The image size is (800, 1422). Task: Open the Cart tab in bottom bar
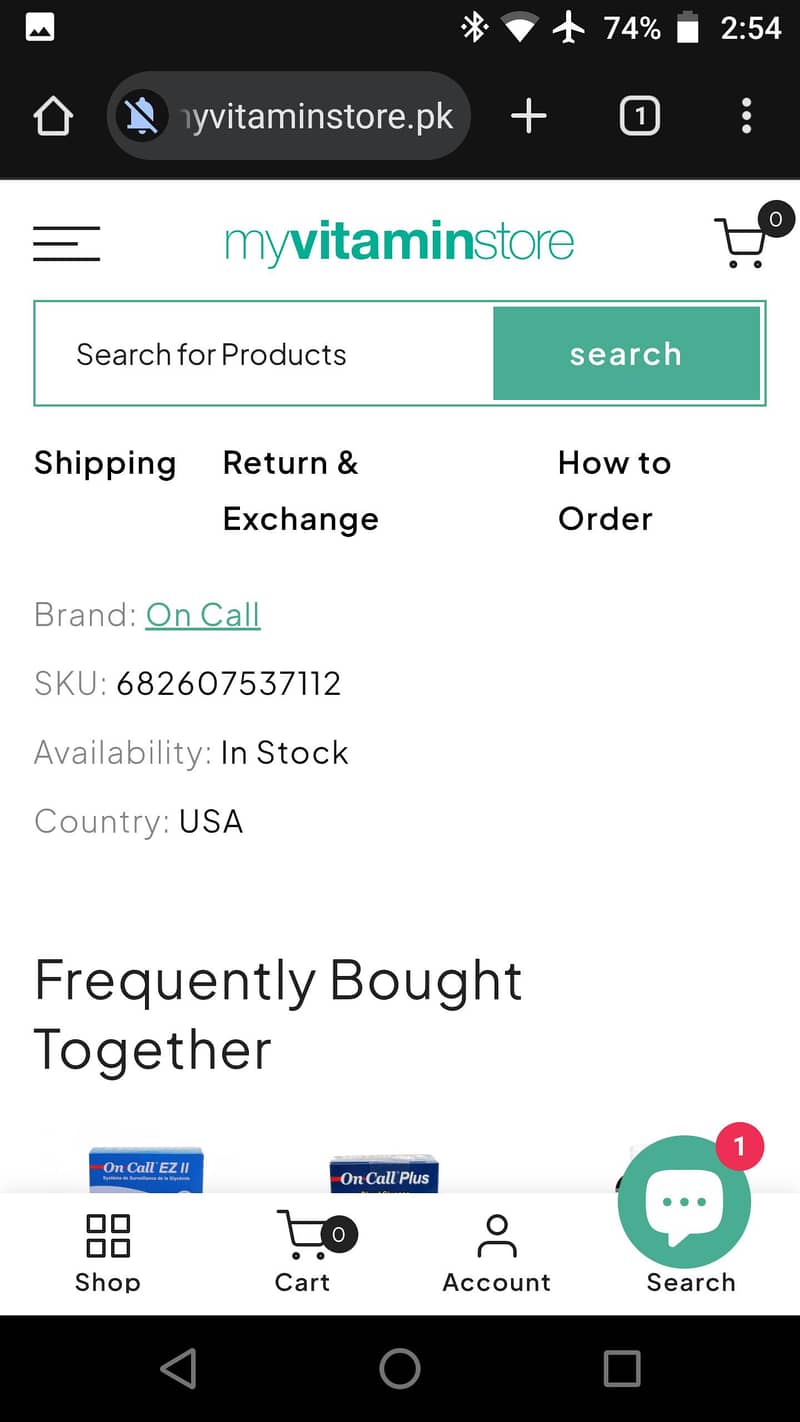[302, 1252]
